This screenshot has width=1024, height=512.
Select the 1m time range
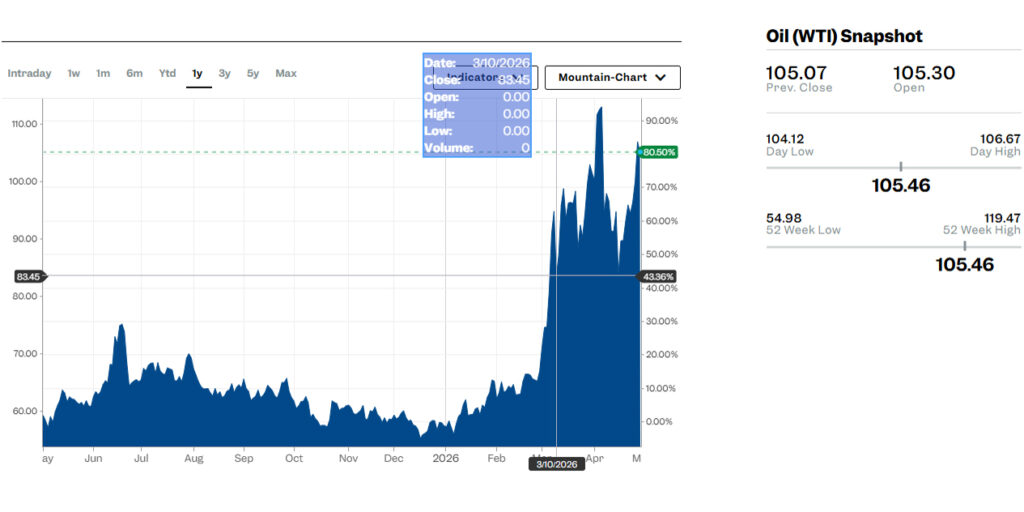pos(103,73)
